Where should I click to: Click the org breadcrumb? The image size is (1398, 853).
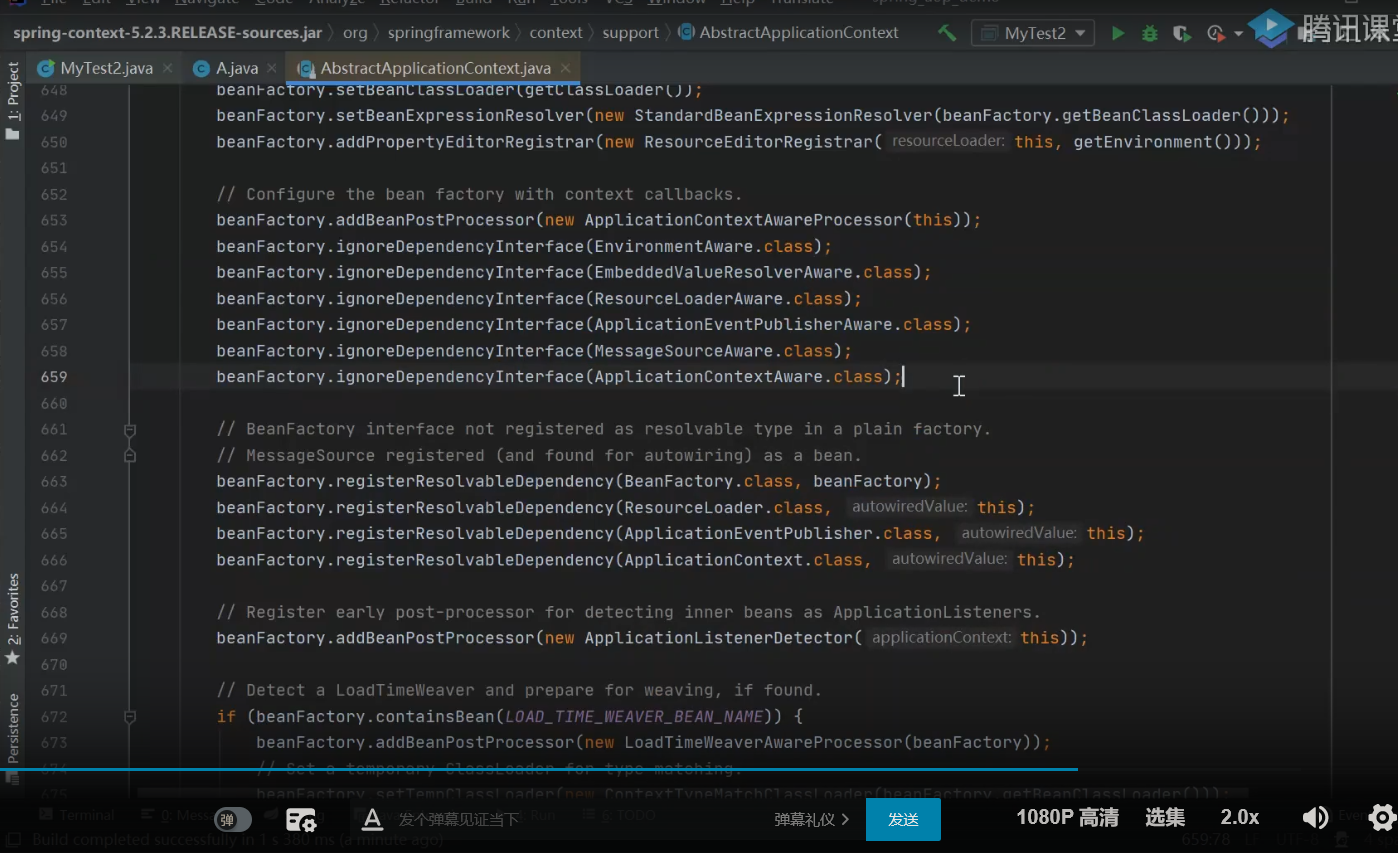click(355, 33)
